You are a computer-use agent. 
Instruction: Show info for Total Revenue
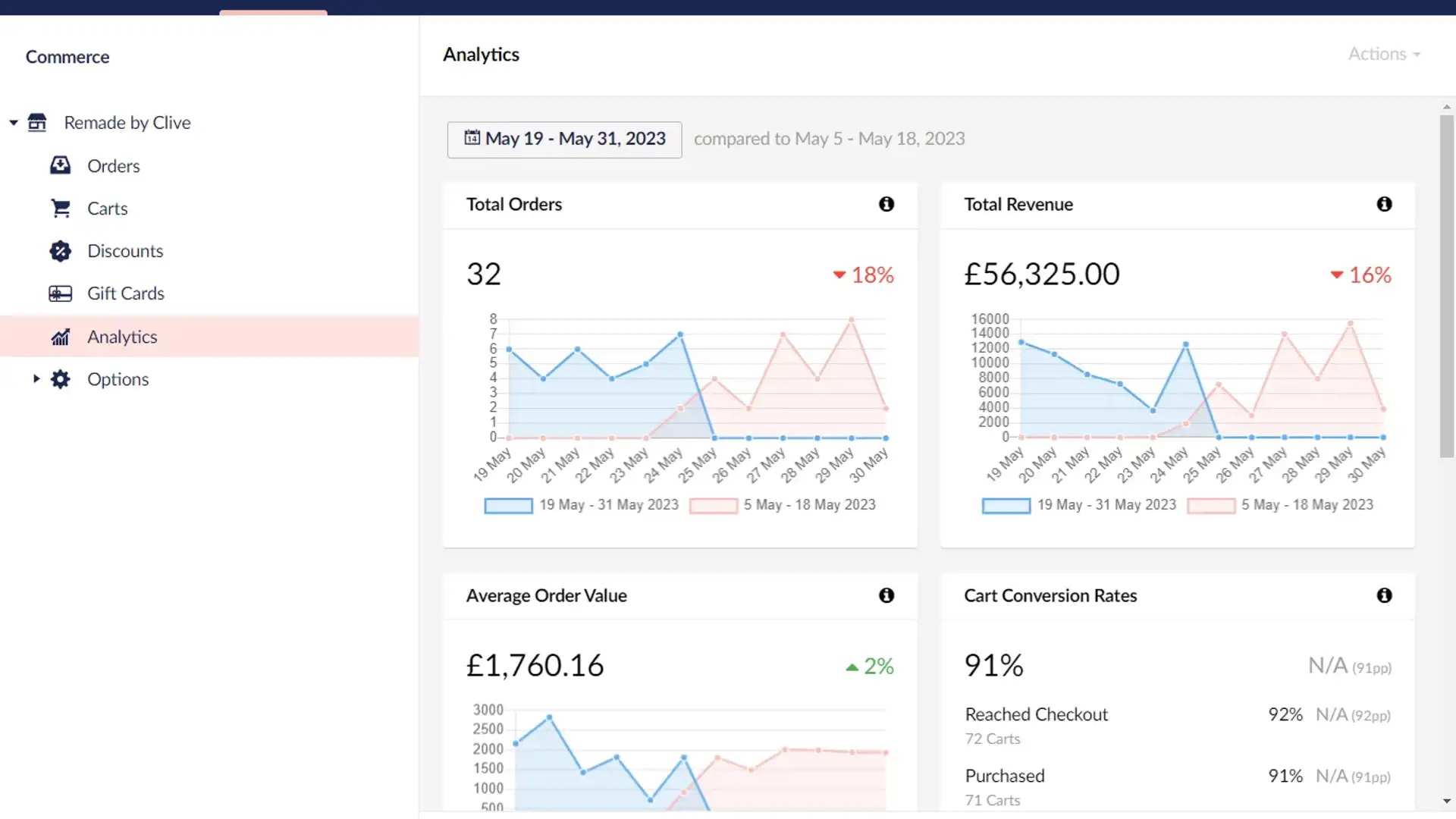[x=1384, y=204]
